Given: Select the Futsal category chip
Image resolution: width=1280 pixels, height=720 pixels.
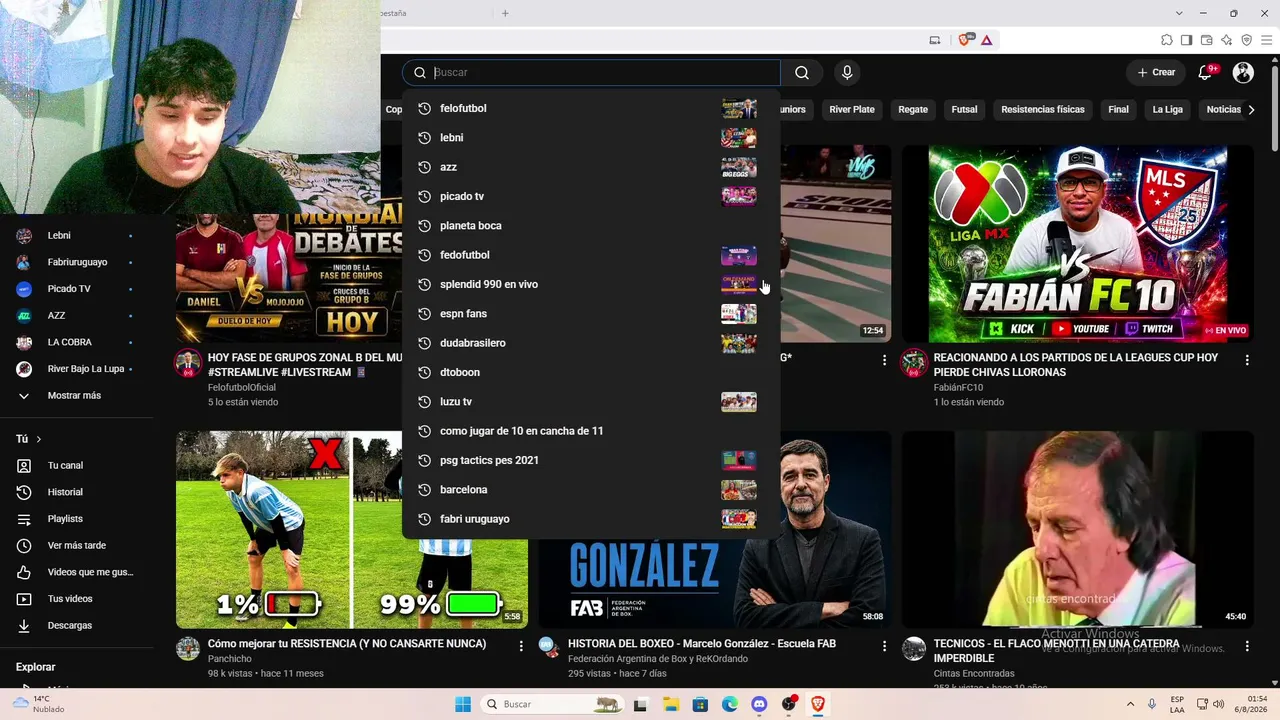Looking at the screenshot, I should [x=965, y=109].
